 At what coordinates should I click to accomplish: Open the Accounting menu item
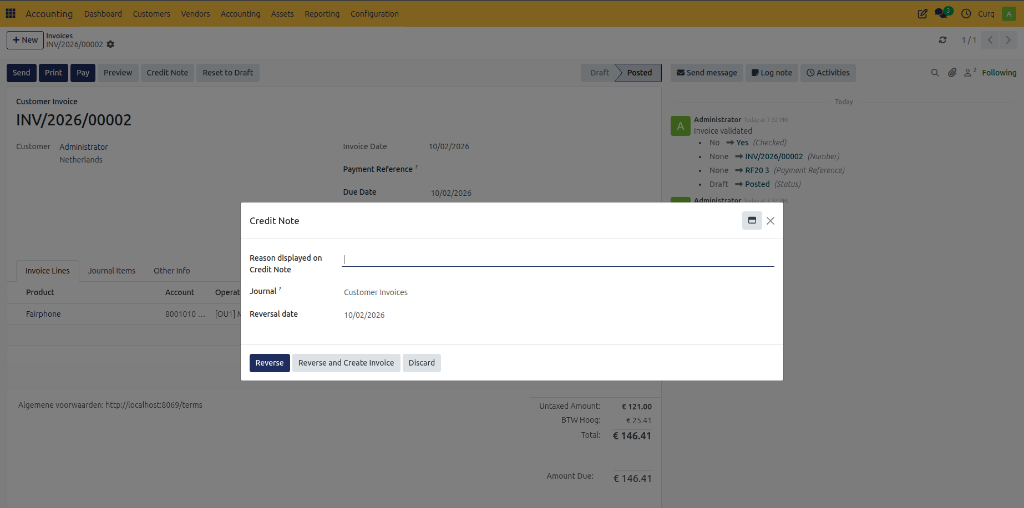pyautogui.click(x=240, y=14)
